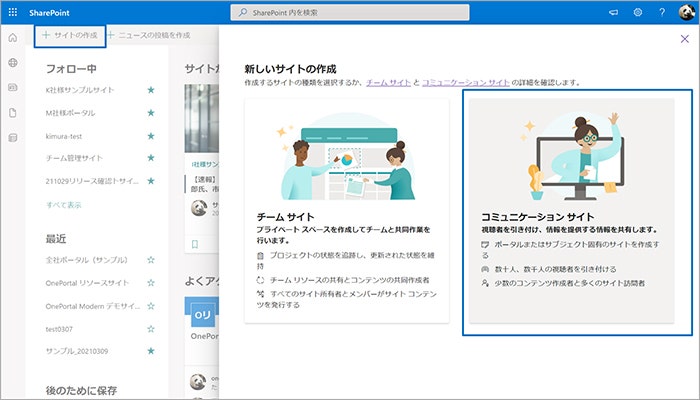
Task: Click the bookmark icon on news card
Action: click(x=195, y=244)
